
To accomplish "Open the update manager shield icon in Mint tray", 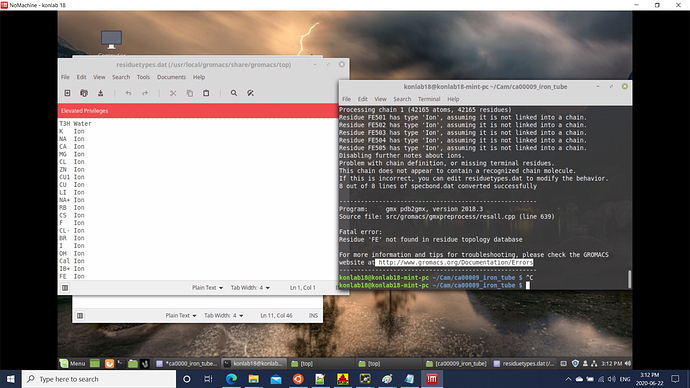I will [575, 363].
